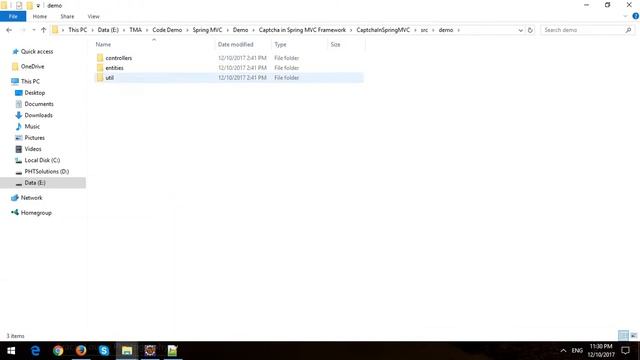640x360 pixels.
Task: Open Skype from taskbar
Action: 104,351
